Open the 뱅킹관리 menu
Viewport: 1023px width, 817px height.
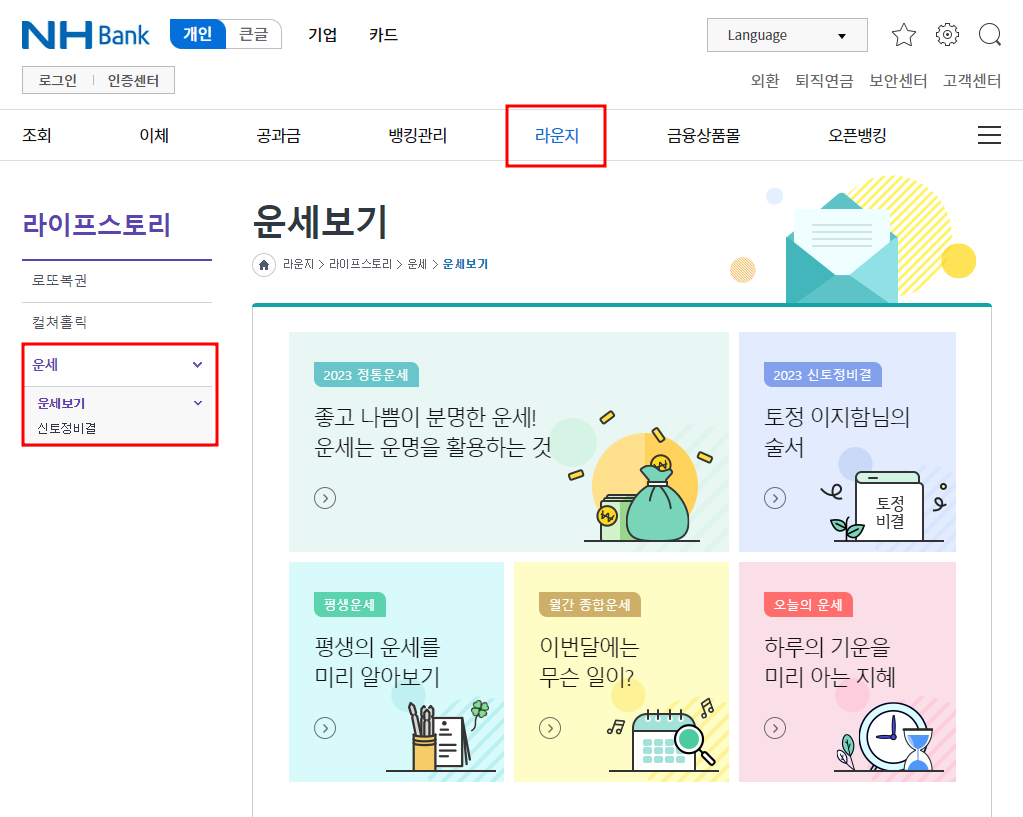click(x=418, y=135)
